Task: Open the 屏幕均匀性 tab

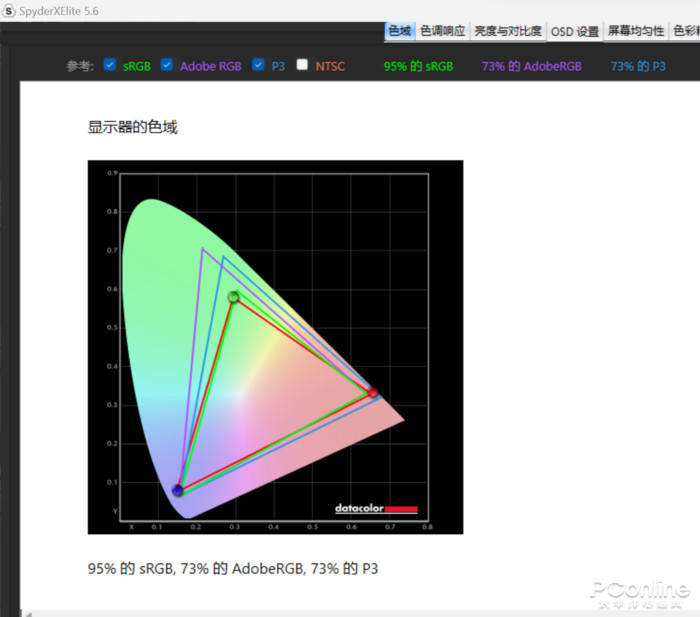Action: [x=636, y=31]
